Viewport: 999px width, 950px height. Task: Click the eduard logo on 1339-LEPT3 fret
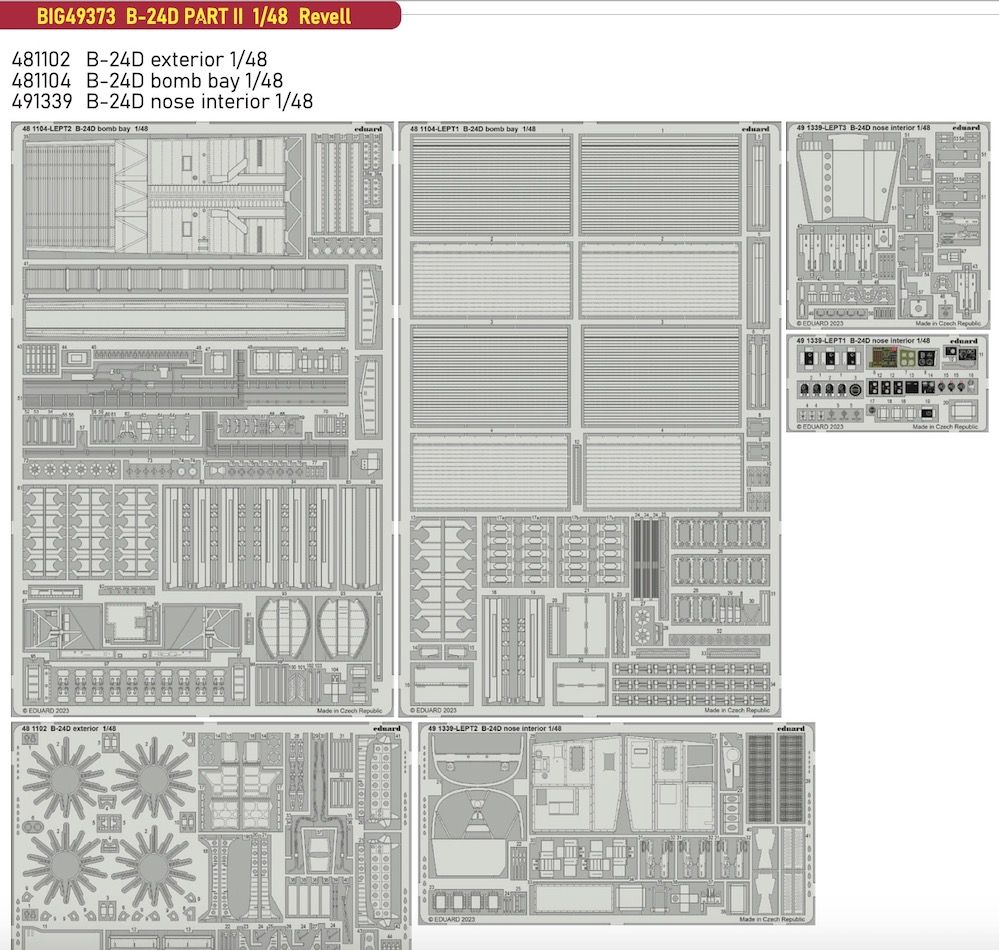[x=966, y=128]
